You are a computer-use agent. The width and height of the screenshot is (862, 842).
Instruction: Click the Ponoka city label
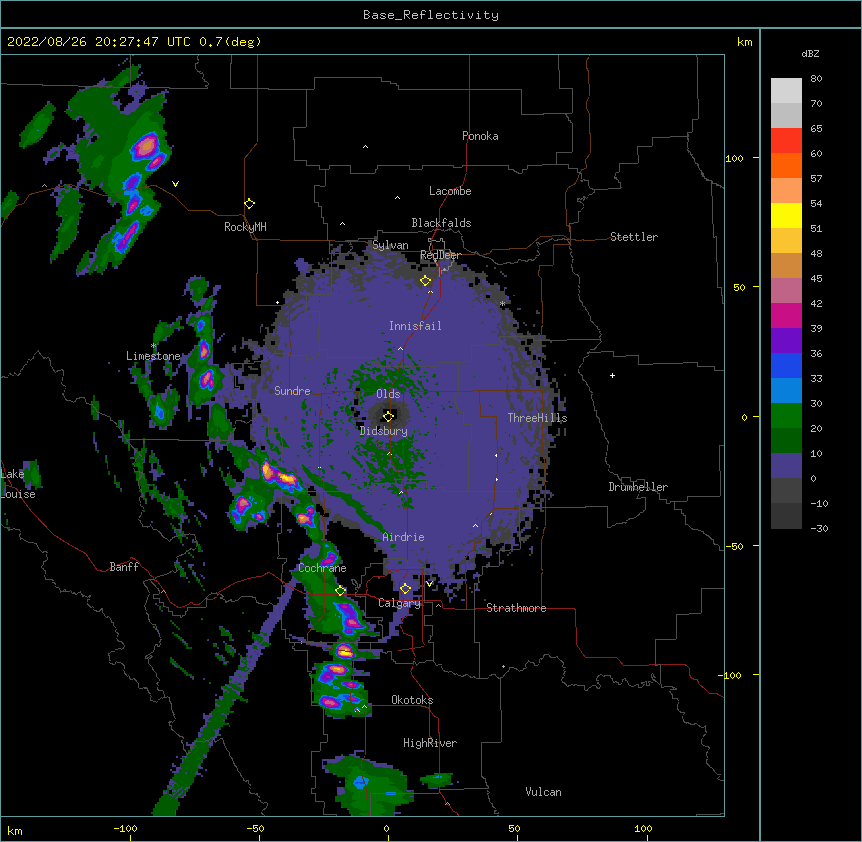[480, 136]
